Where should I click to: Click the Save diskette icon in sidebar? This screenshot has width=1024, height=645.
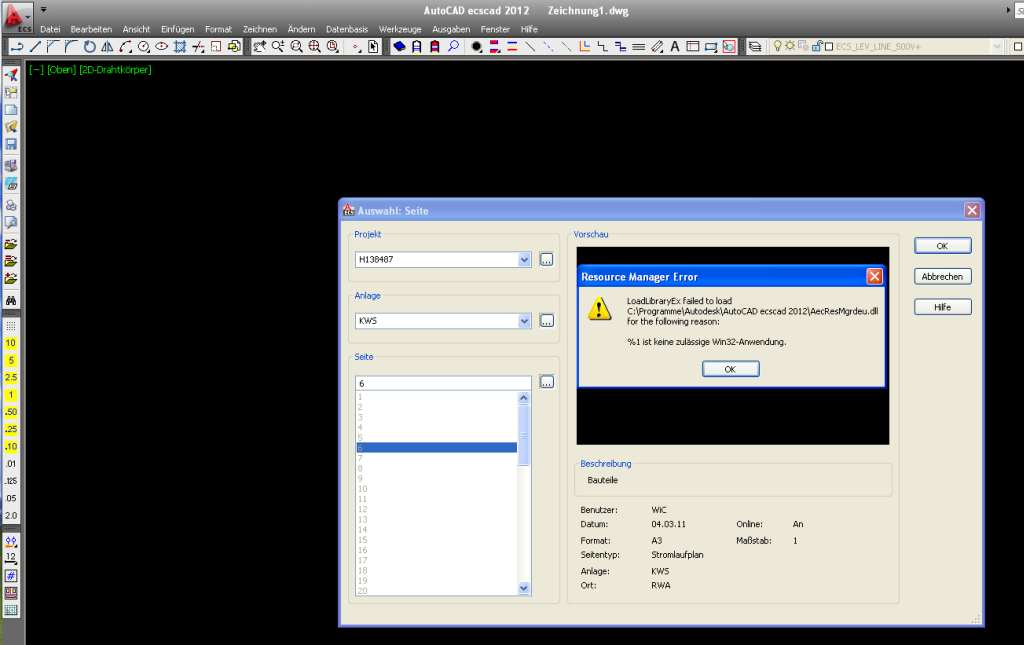point(11,144)
